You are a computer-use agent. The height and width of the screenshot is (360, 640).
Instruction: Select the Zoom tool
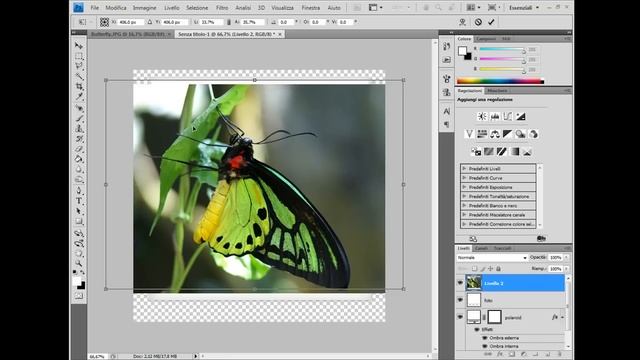[x=79, y=263]
